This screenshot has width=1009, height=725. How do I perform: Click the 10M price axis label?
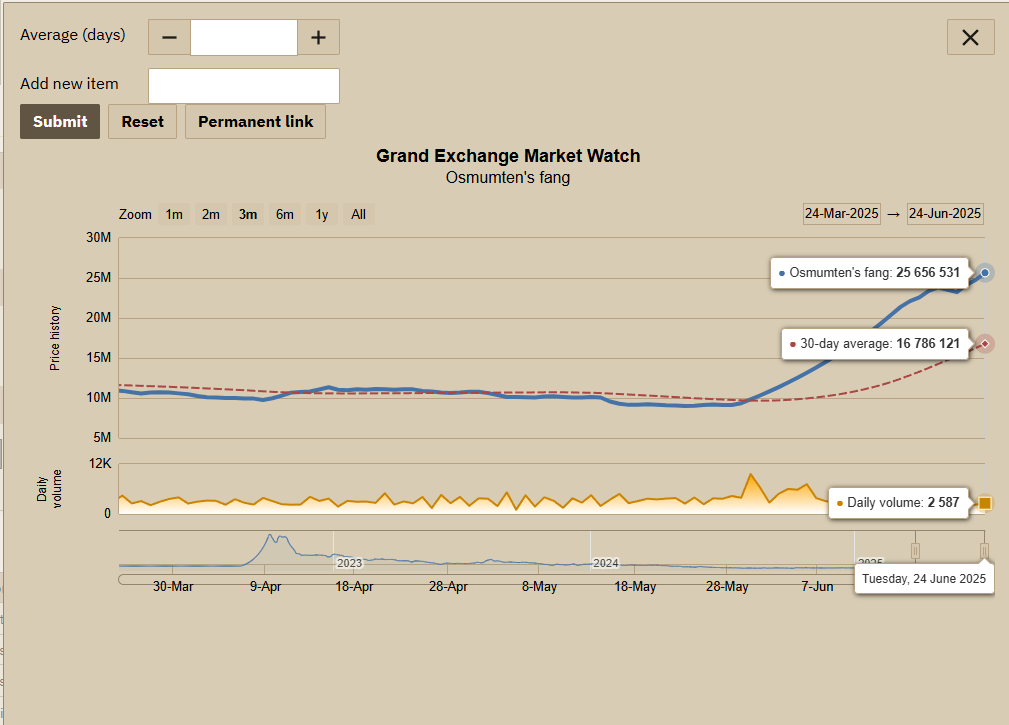(x=98, y=398)
